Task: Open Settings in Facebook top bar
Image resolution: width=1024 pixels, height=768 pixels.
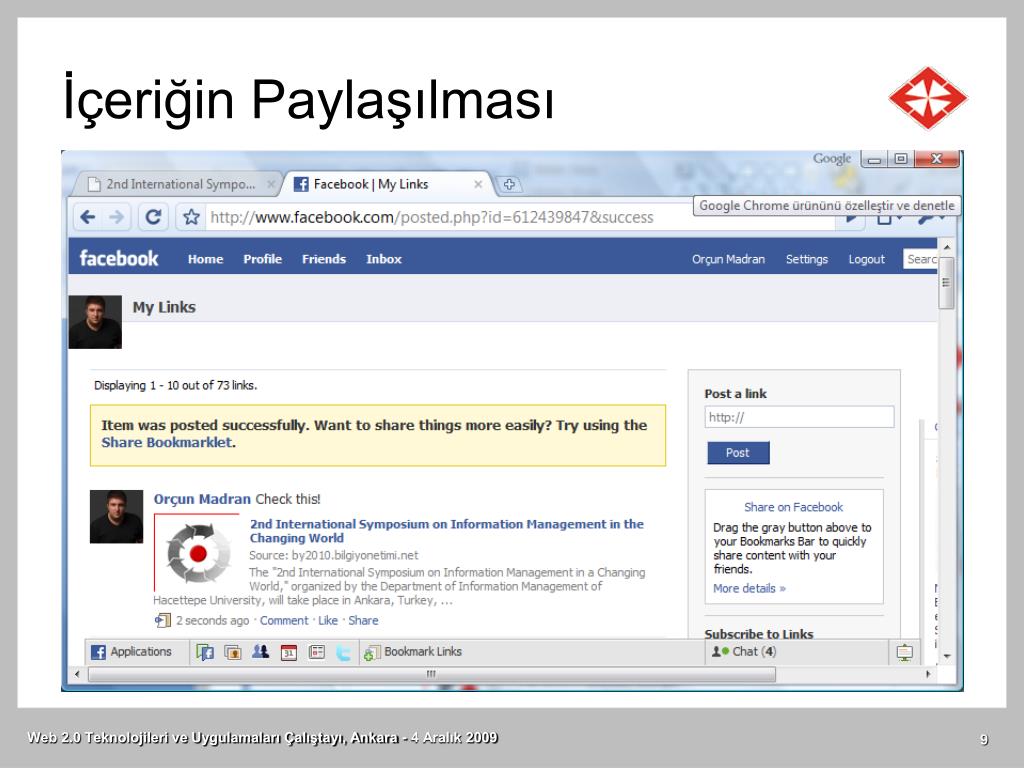Action: 807,259
